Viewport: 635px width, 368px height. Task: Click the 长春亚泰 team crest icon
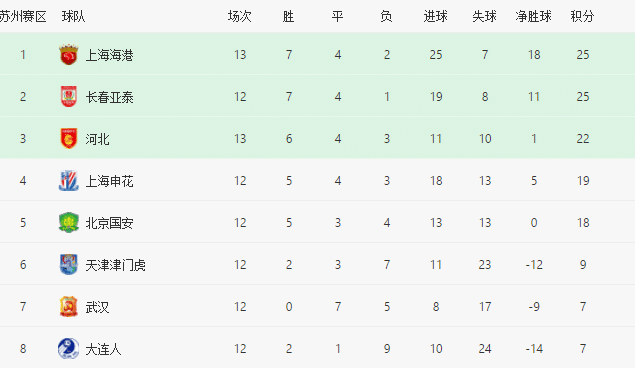coord(68,97)
